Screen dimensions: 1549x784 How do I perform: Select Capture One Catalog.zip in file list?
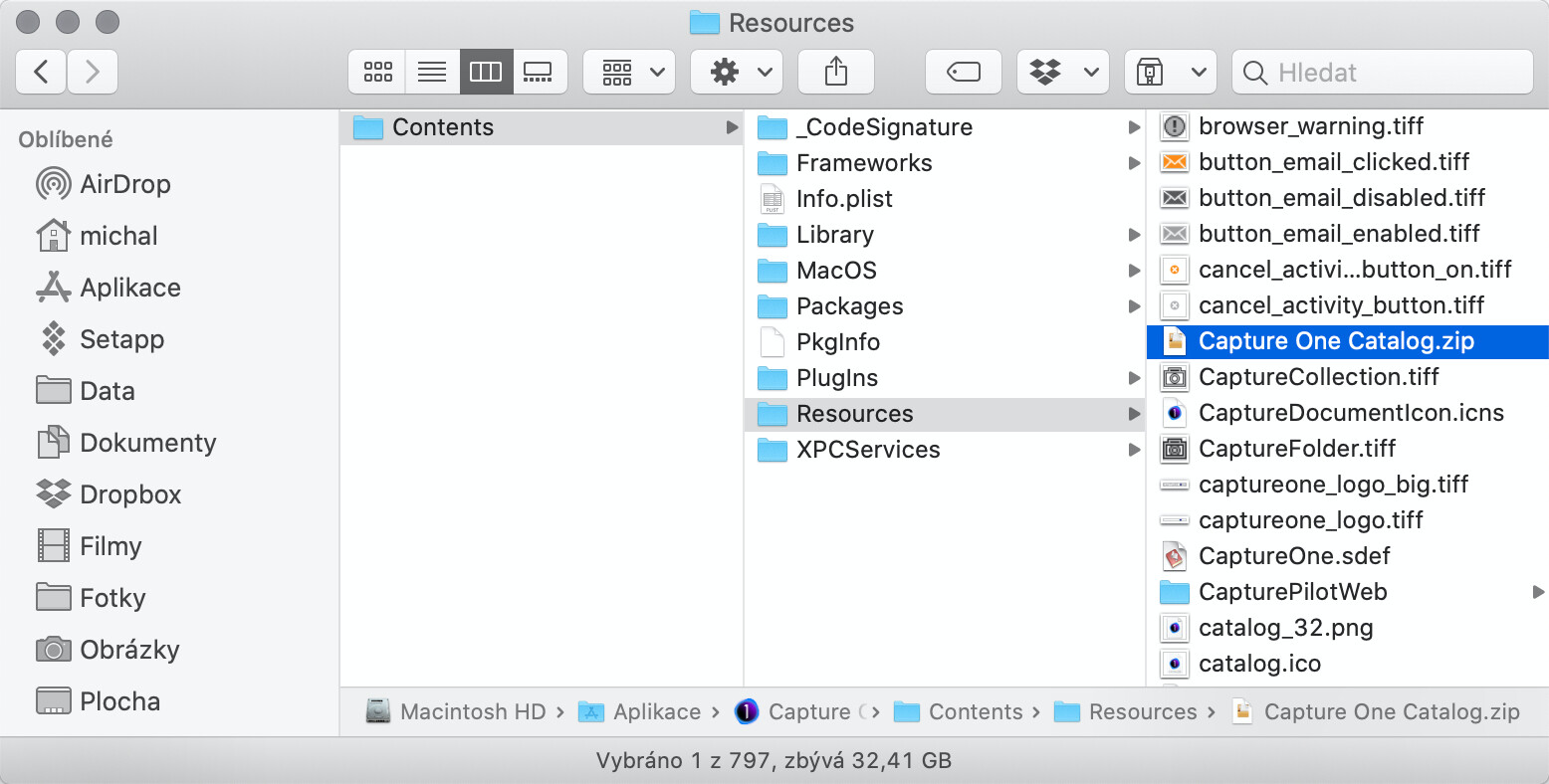(1348, 341)
